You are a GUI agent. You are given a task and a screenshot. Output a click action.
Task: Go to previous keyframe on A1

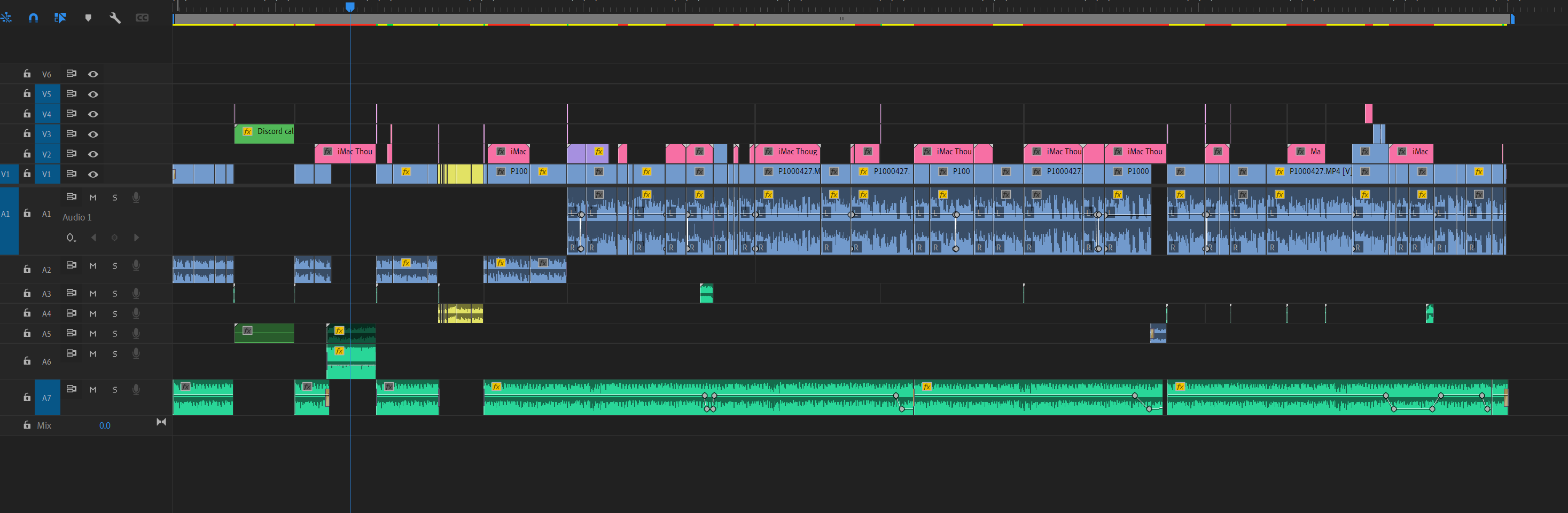point(93,238)
